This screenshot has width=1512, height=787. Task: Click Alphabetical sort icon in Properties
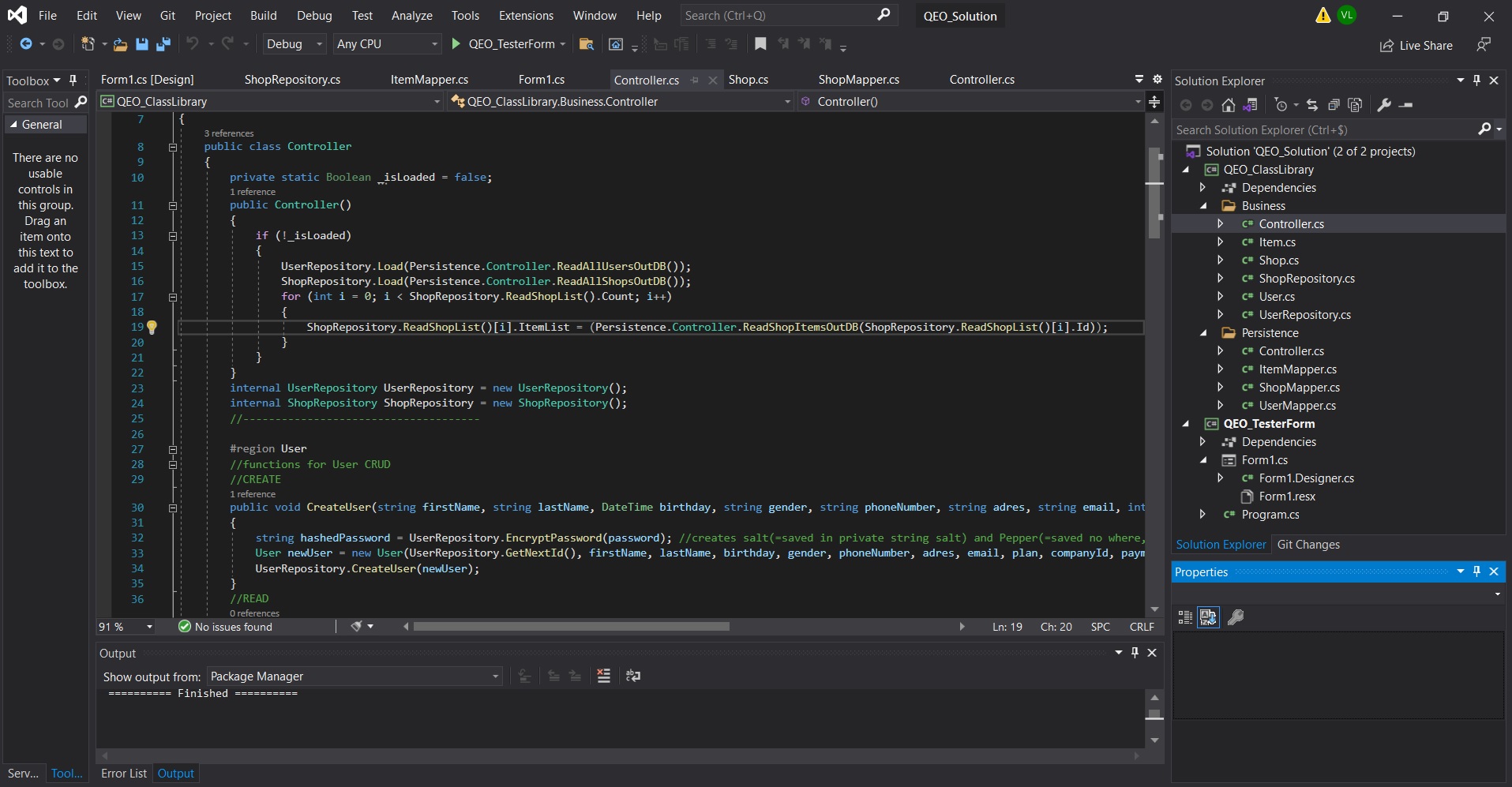click(x=1208, y=617)
